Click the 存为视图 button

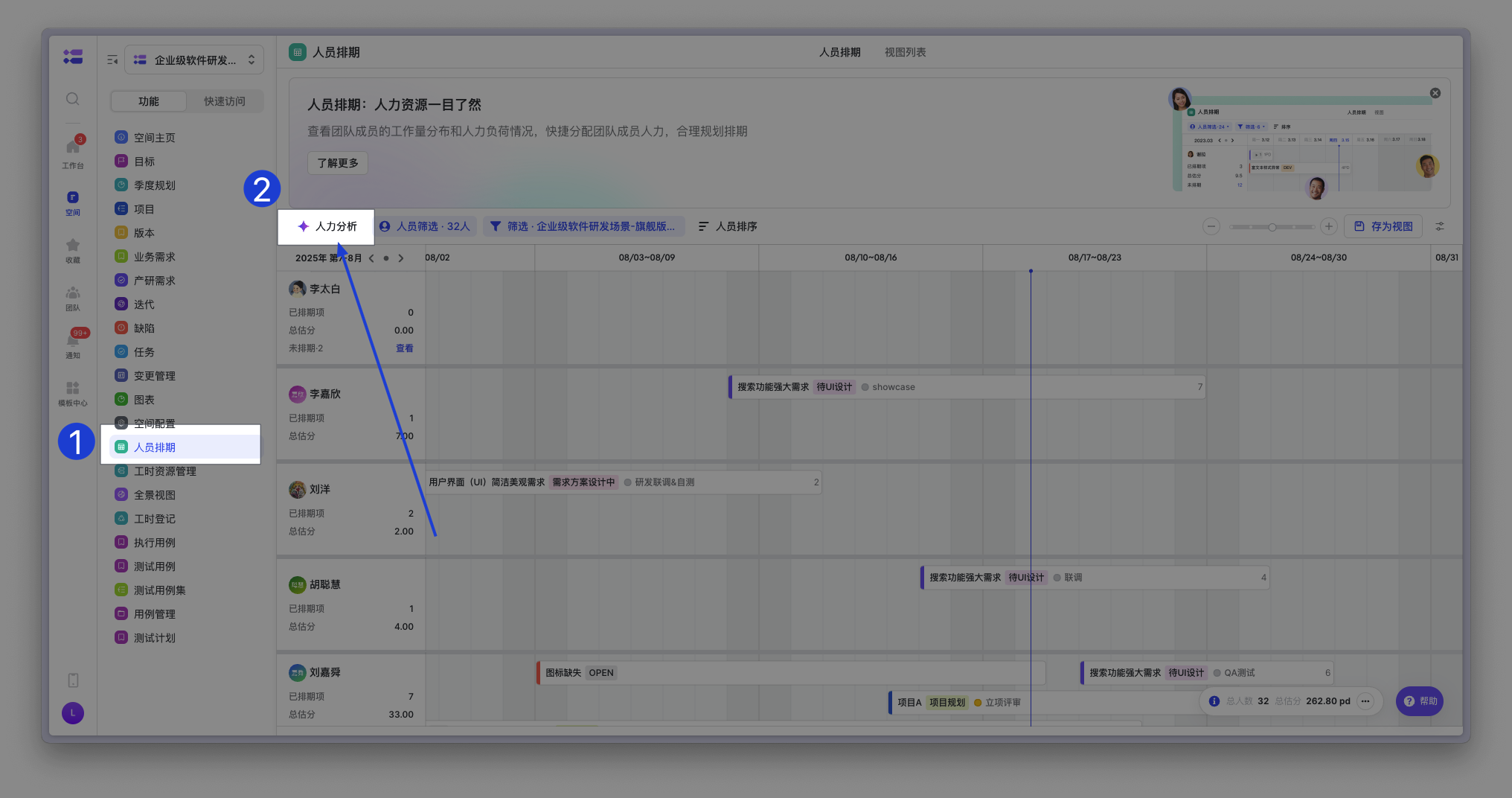[x=1383, y=226]
